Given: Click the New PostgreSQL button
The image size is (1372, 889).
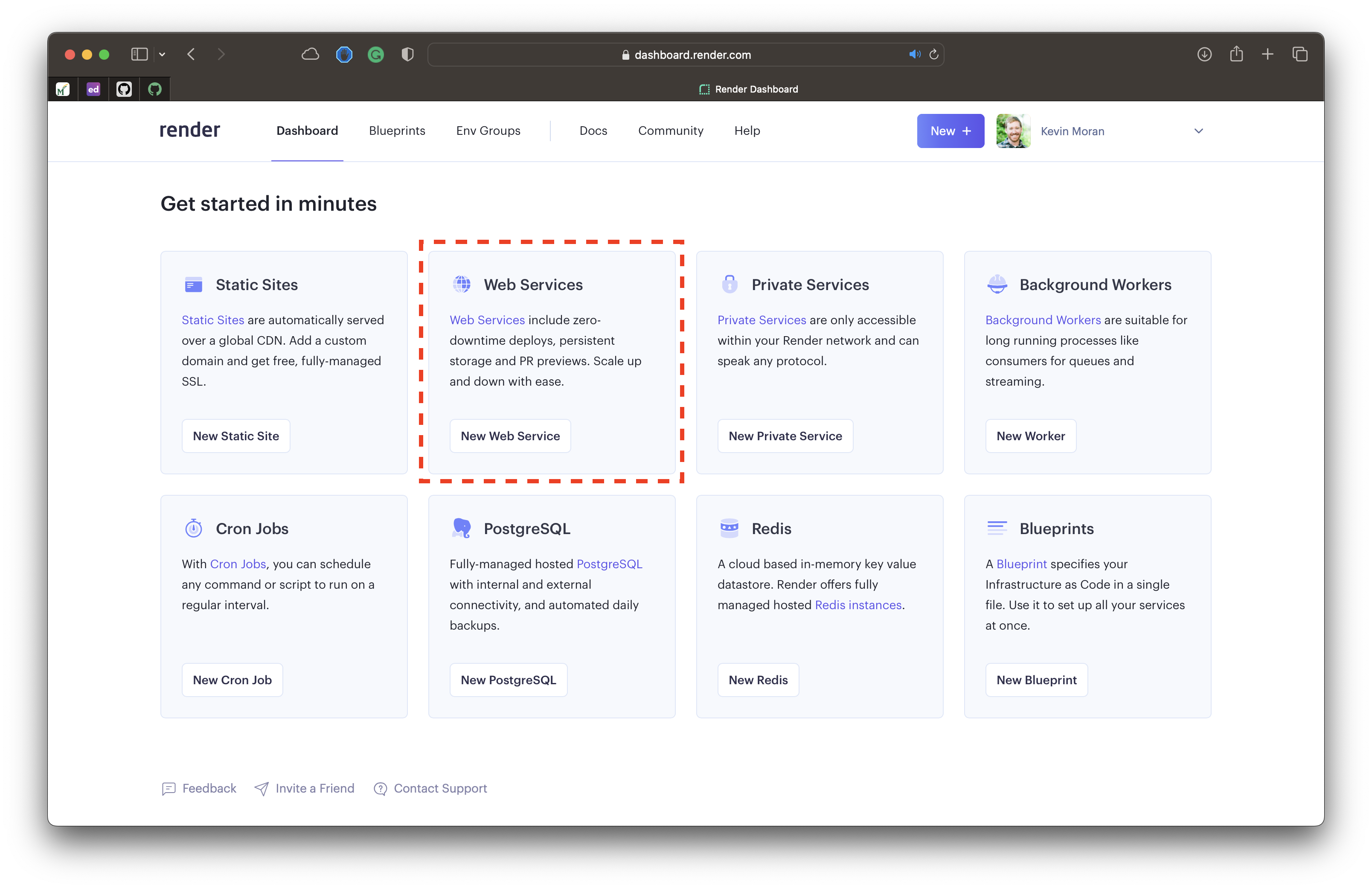Looking at the screenshot, I should coord(509,680).
